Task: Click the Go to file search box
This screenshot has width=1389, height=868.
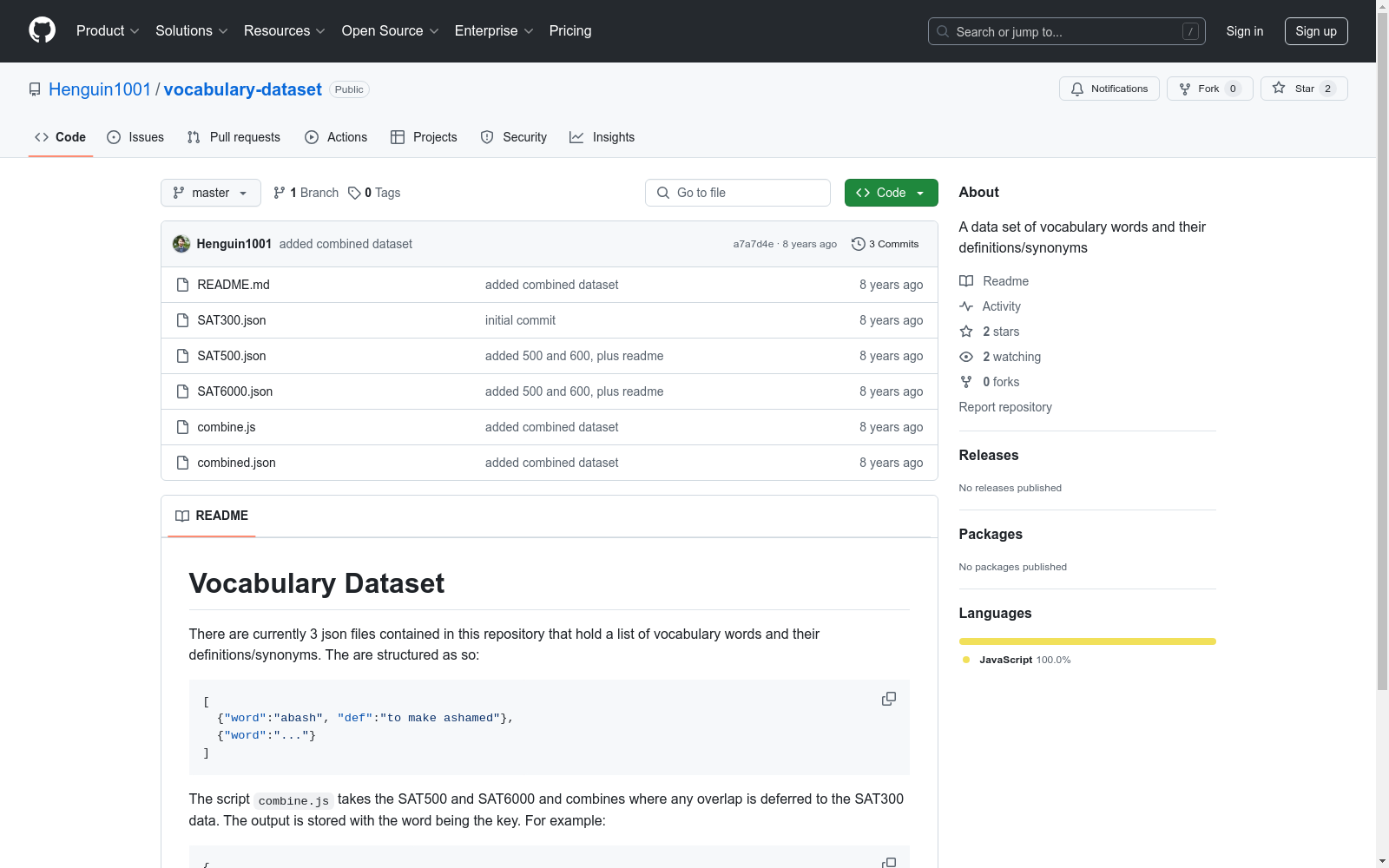Action: coord(738,193)
